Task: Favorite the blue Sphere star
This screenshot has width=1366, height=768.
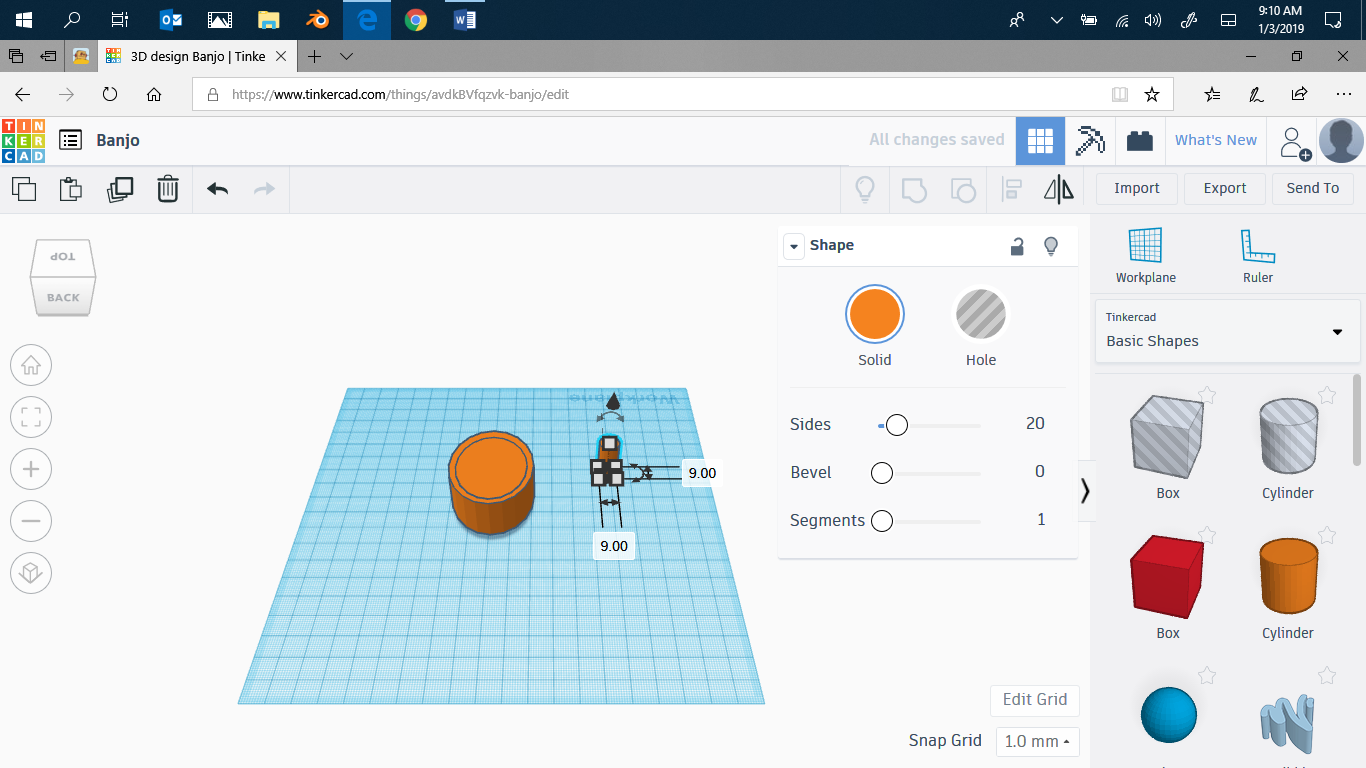Action: coord(1207,675)
